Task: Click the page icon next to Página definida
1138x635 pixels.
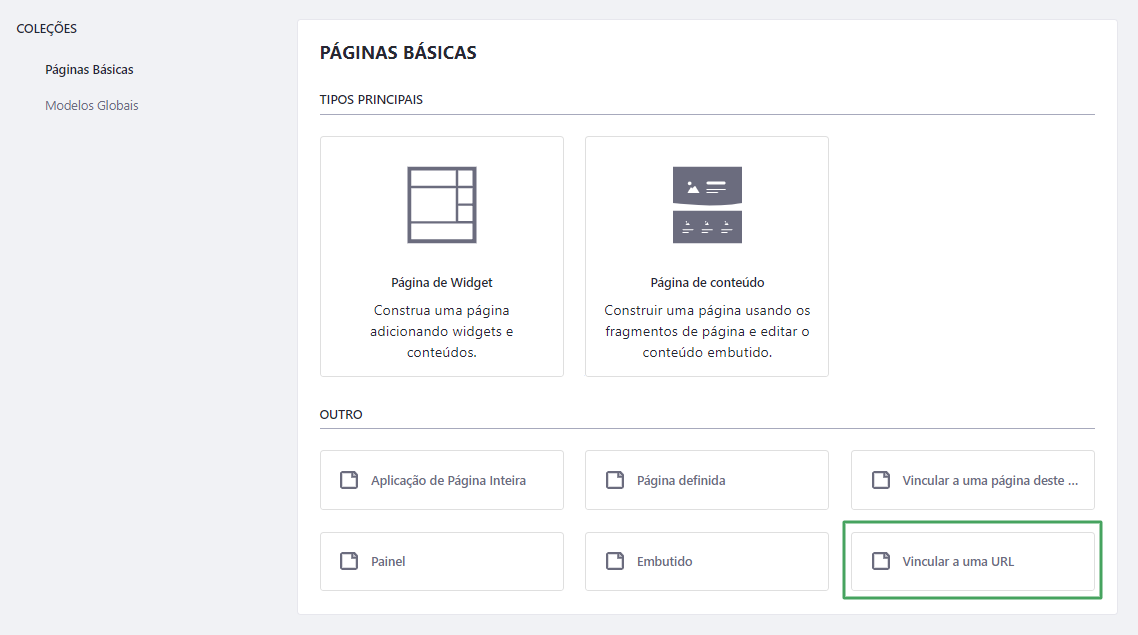Action: (615, 480)
